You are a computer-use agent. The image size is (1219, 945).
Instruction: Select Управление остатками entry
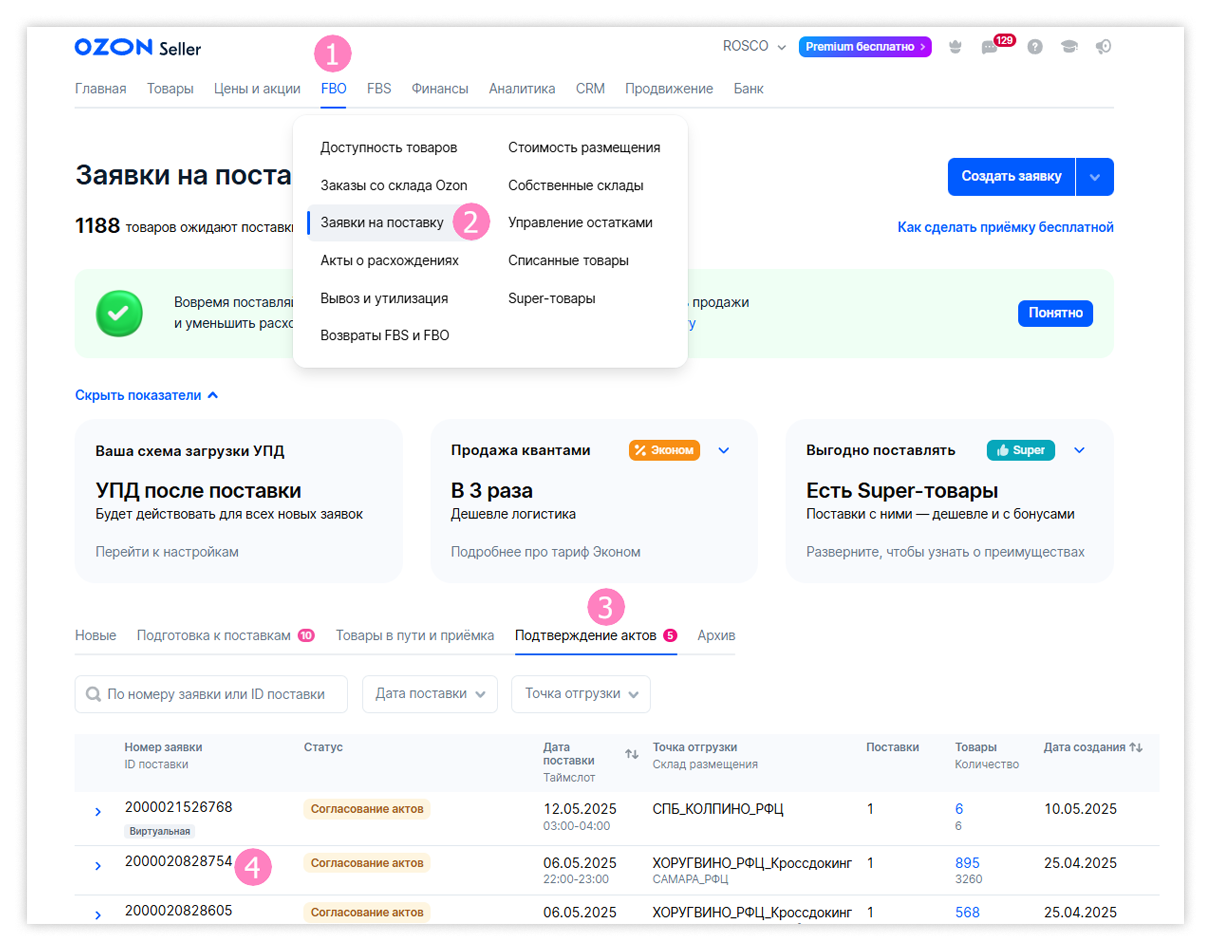tap(580, 222)
